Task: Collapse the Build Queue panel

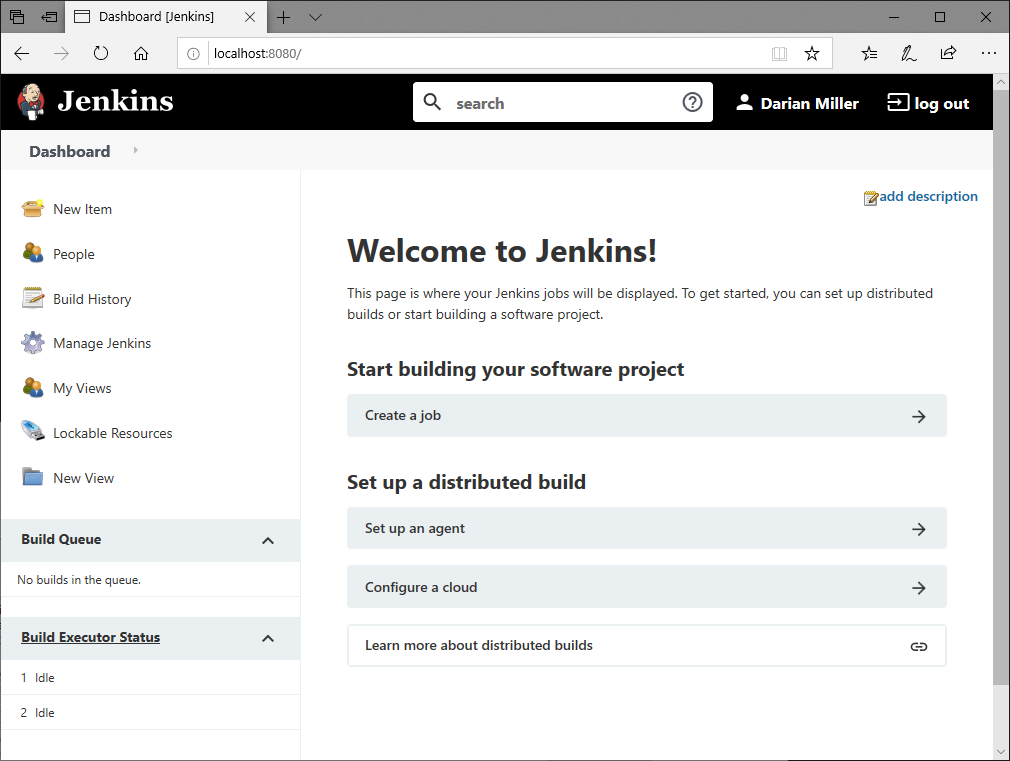Action: tap(268, 540)
